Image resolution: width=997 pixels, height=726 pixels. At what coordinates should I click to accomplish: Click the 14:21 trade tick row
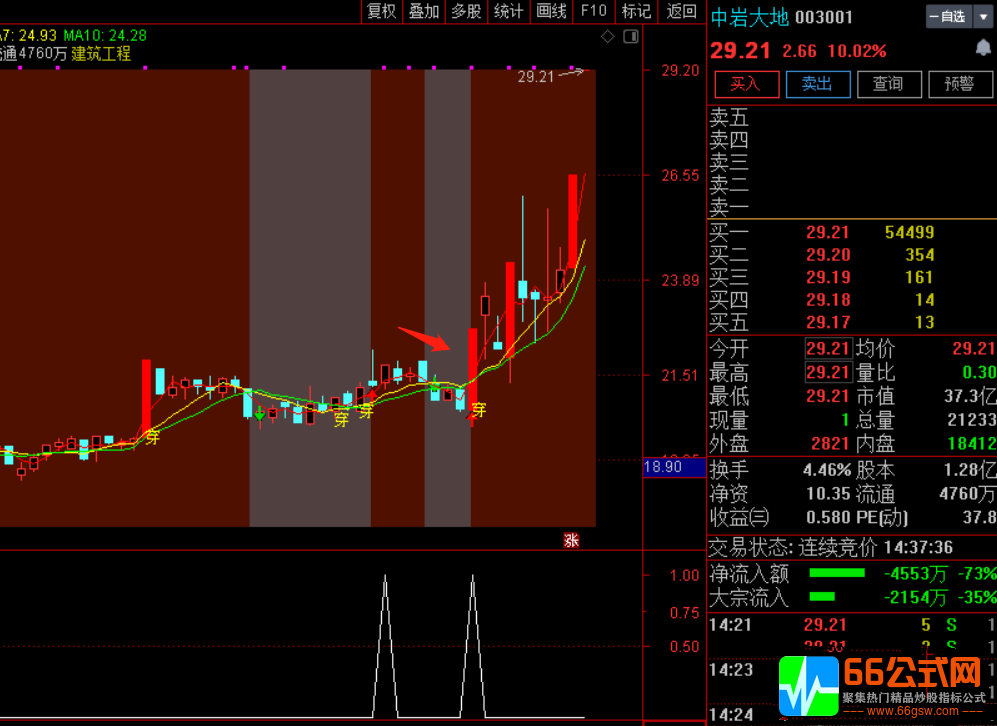pos(852,625)
